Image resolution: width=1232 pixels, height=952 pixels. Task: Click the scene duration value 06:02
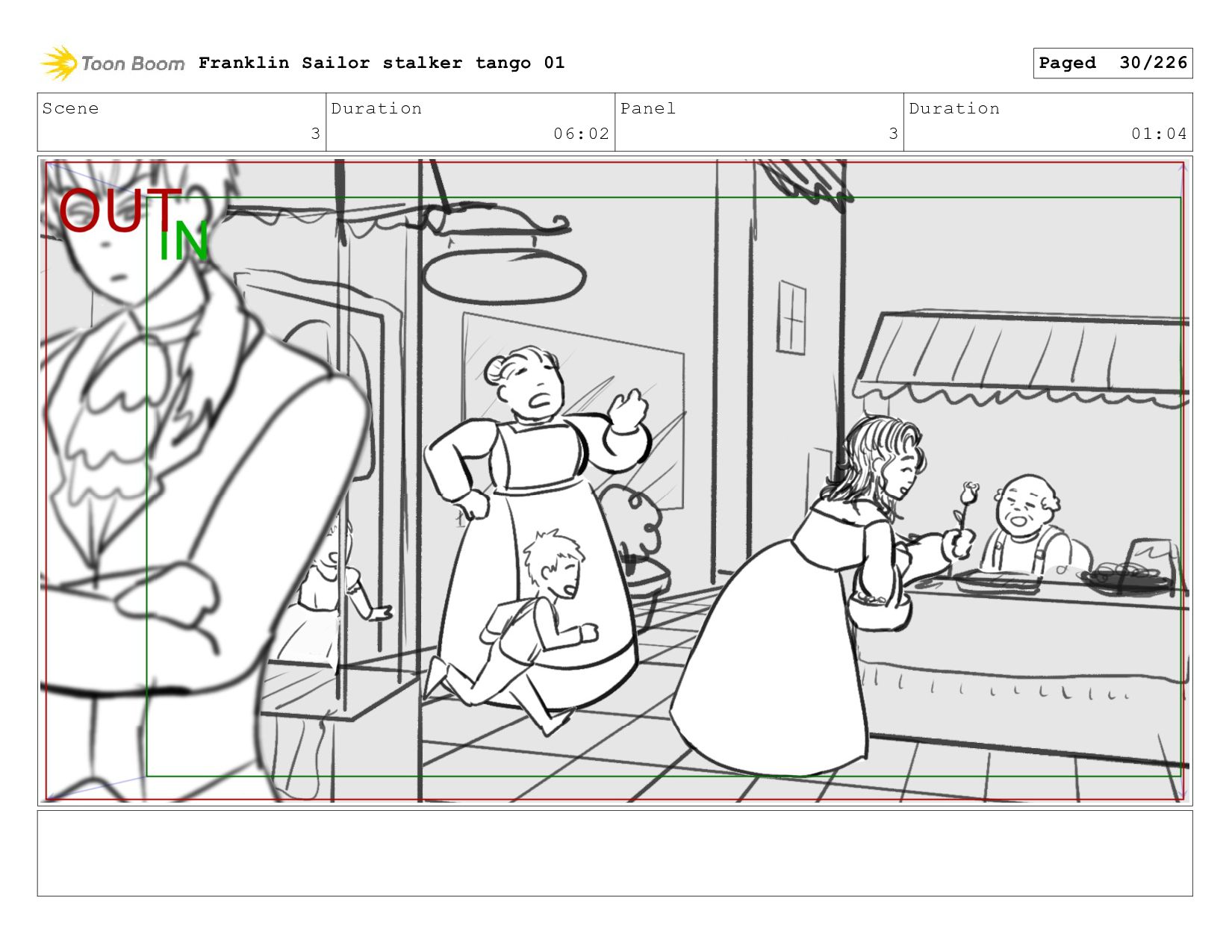point(581,134)
